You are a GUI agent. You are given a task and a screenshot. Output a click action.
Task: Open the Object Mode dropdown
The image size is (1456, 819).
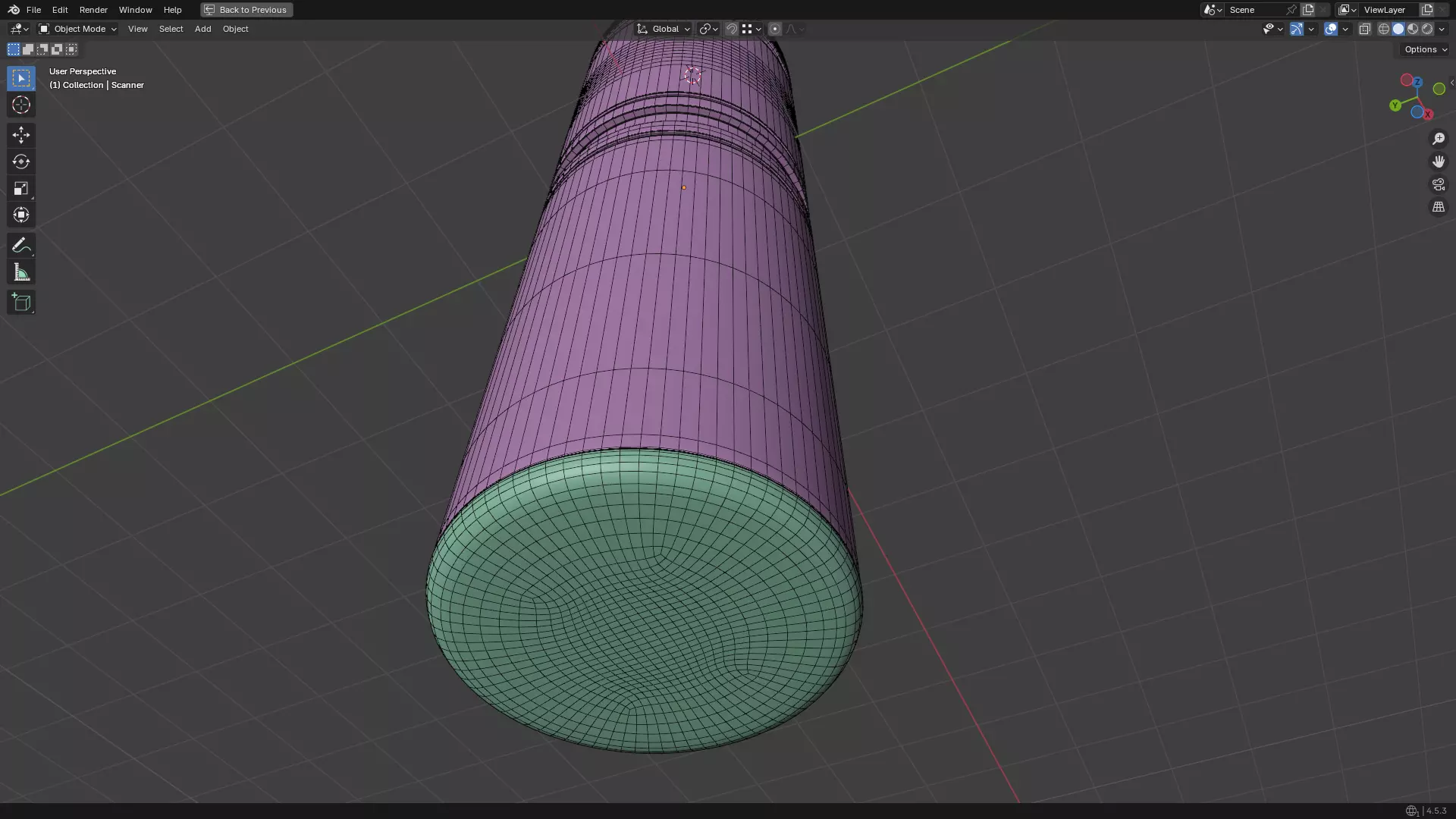(78, 29)
